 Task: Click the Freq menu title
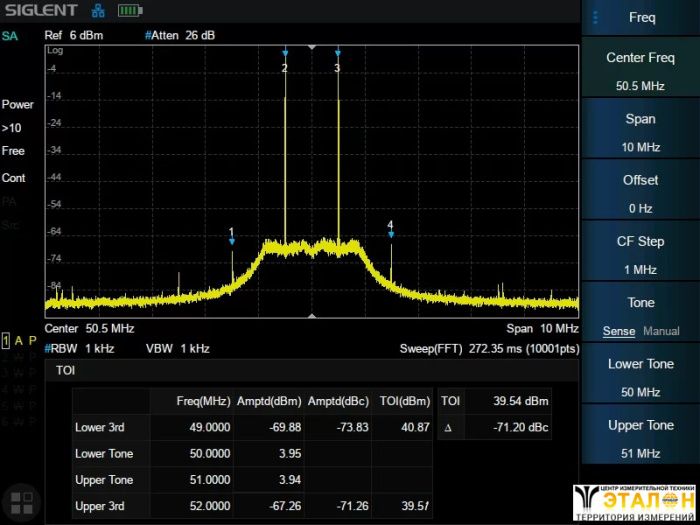click(642, 17)
